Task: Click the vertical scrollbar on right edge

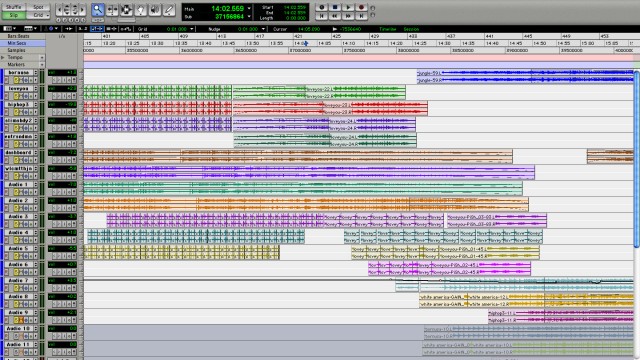Action: point(637,159)
